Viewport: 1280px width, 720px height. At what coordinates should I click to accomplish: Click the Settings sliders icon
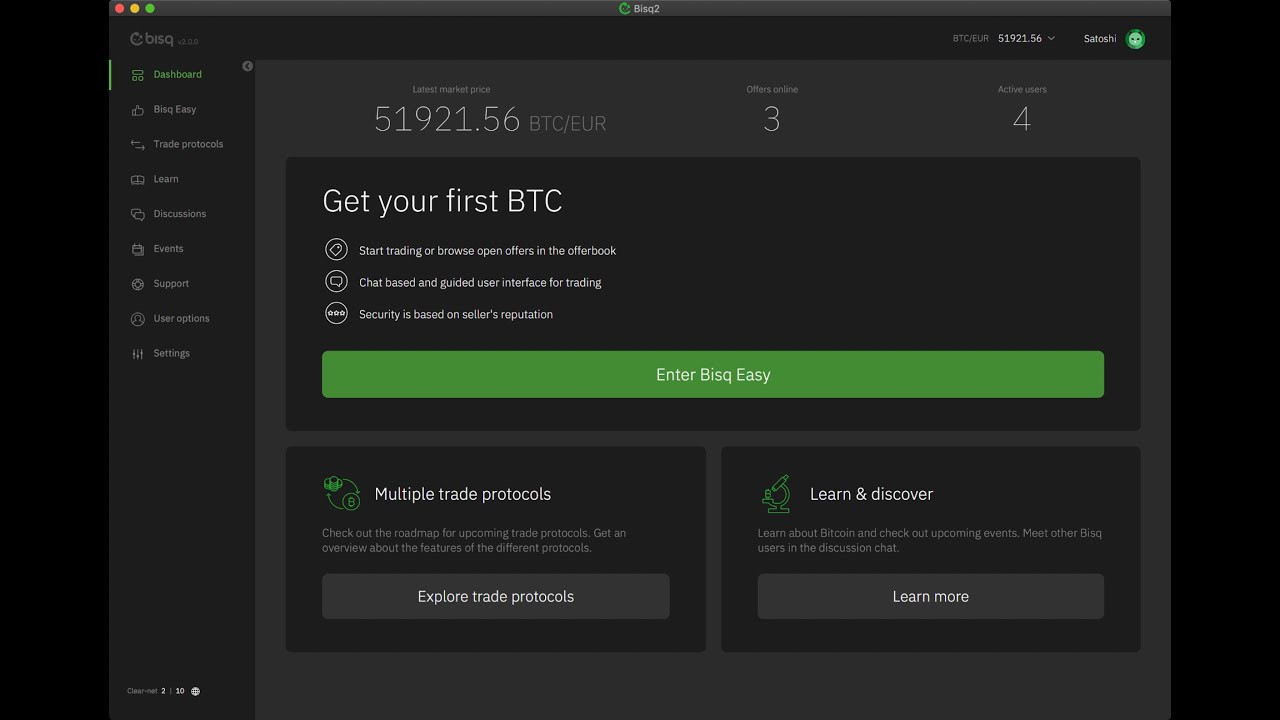(x=138, y=354)
